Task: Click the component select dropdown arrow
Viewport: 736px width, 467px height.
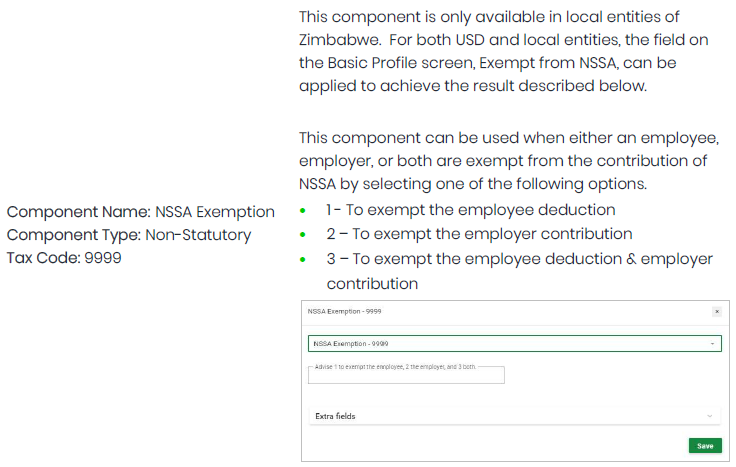Action: pos(712,343)
